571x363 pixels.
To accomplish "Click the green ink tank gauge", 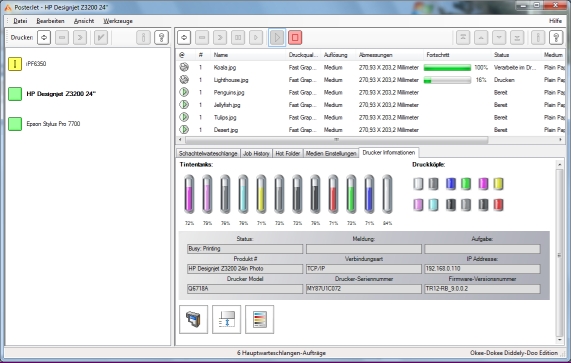I will [351, 194].
